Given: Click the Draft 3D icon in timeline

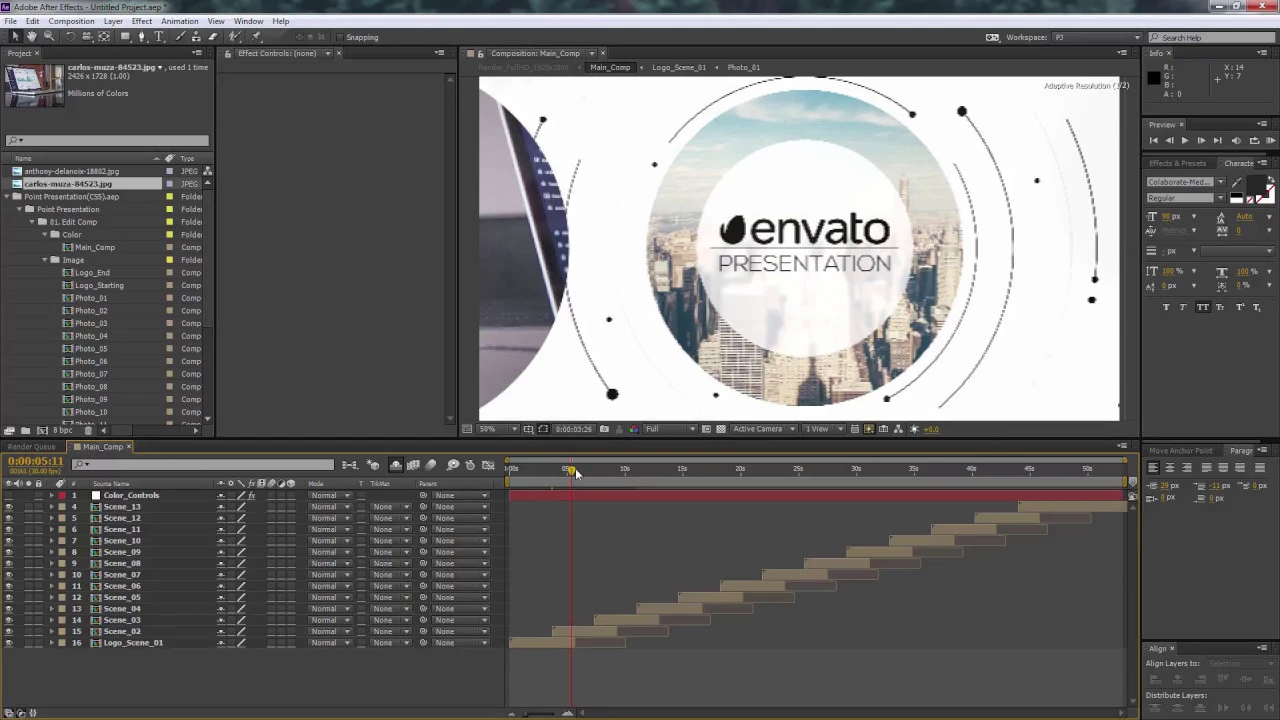Looking at the screenshot, I should (x=373, y=465).
